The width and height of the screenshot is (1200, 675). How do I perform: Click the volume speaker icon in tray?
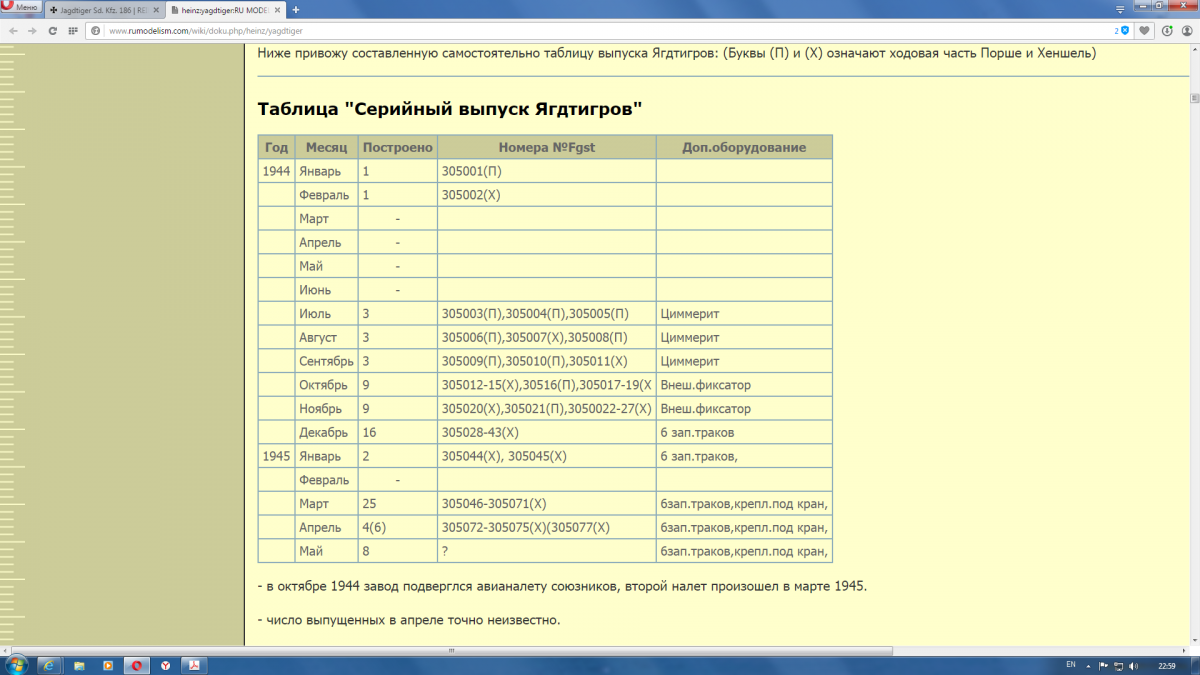point(1133,665)
